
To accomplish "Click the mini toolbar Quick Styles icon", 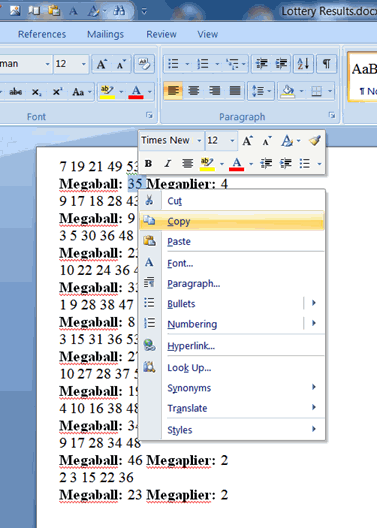I will tap(286, 140).
